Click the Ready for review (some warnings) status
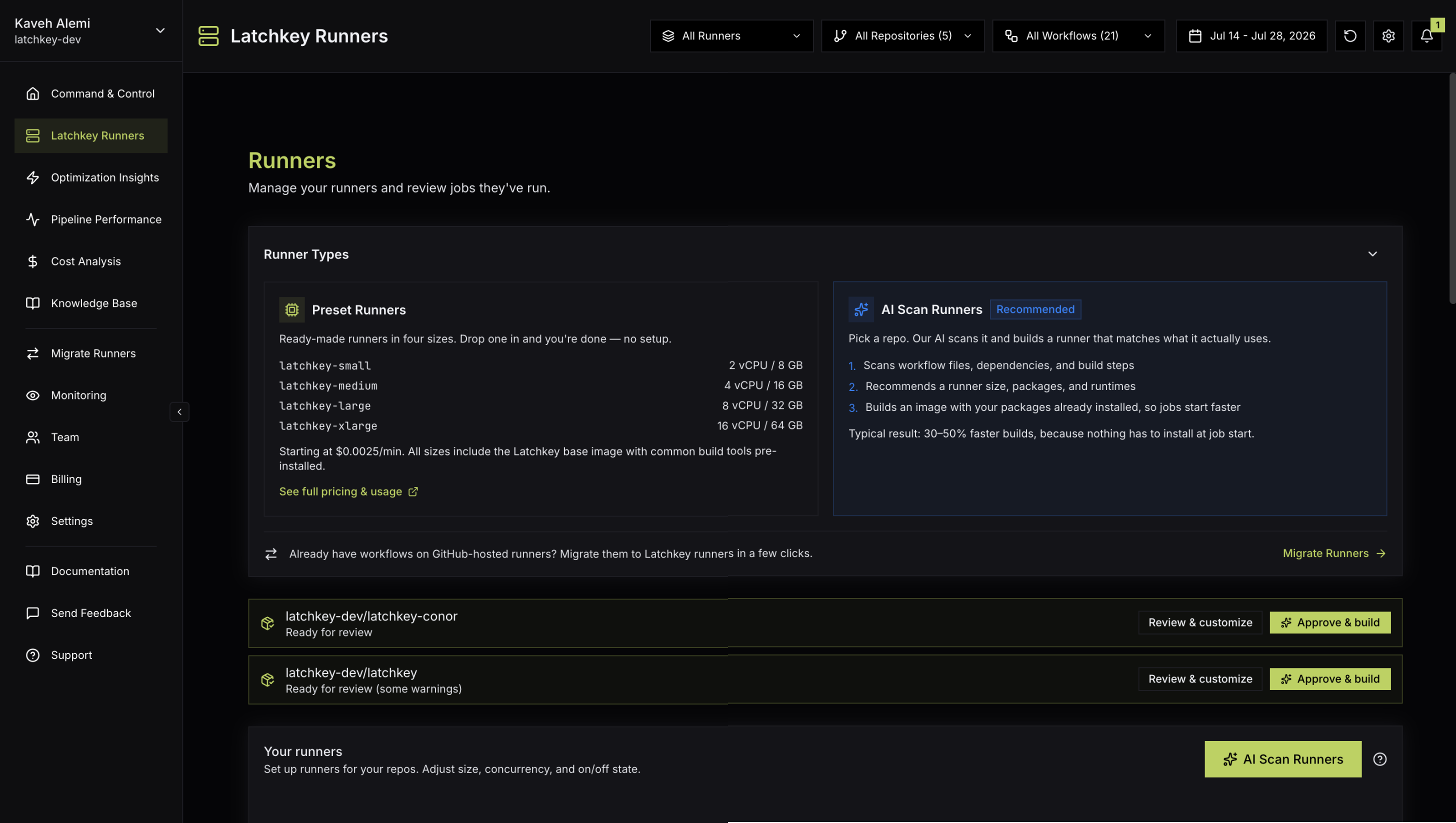The image size is (1456, 823). point(373,688)
